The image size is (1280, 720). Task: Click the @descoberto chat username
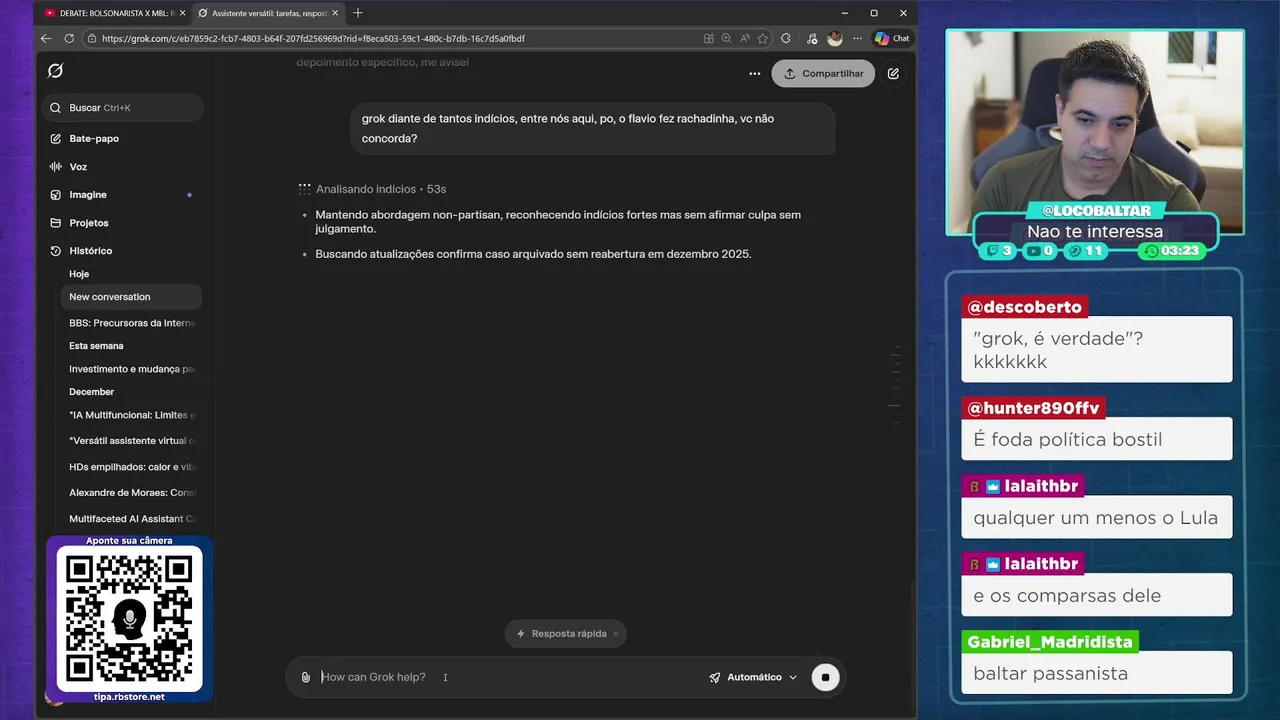pyautogui.click(x=1025, y=307)
